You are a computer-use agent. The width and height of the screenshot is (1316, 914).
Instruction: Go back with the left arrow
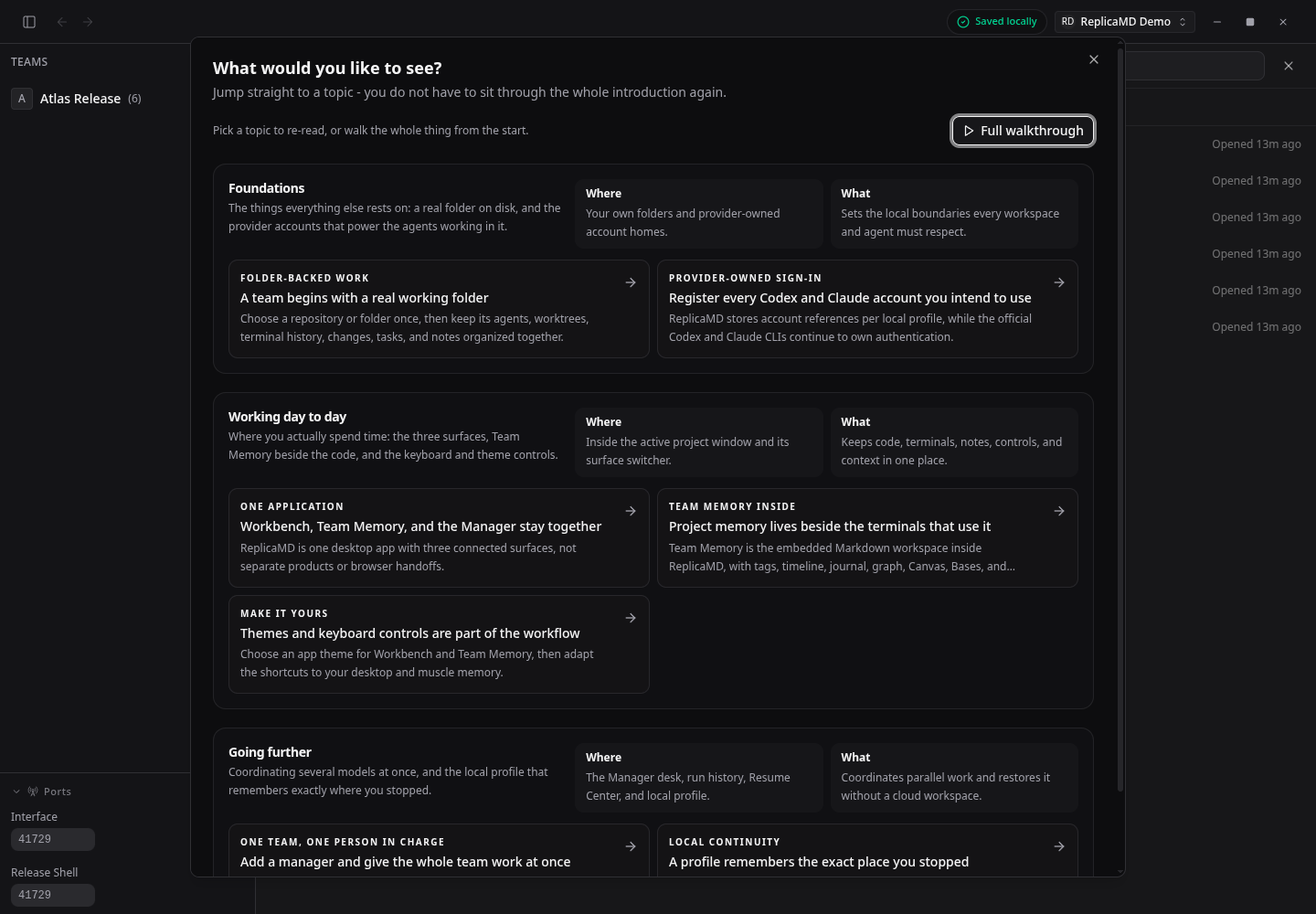pyautogui.click(x=62, y=22)
